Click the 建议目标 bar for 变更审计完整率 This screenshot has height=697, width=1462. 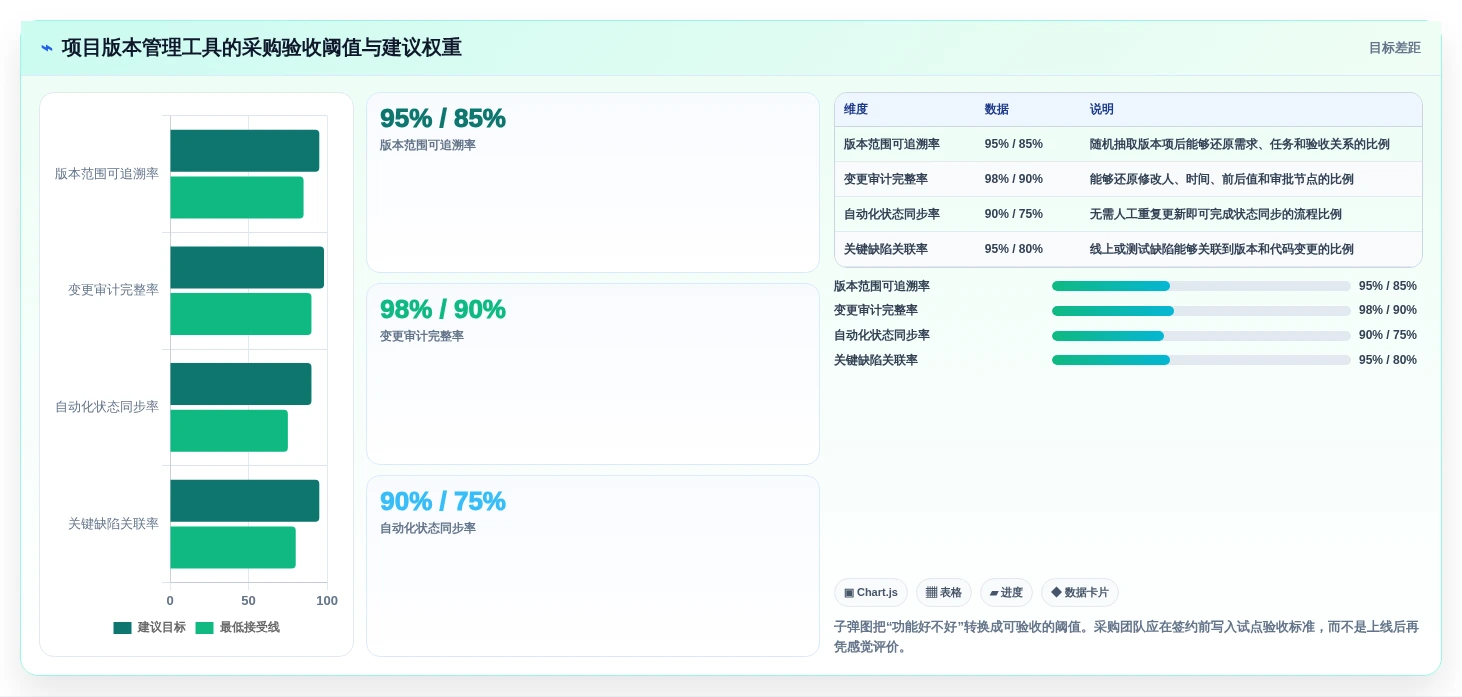(247, 268)
